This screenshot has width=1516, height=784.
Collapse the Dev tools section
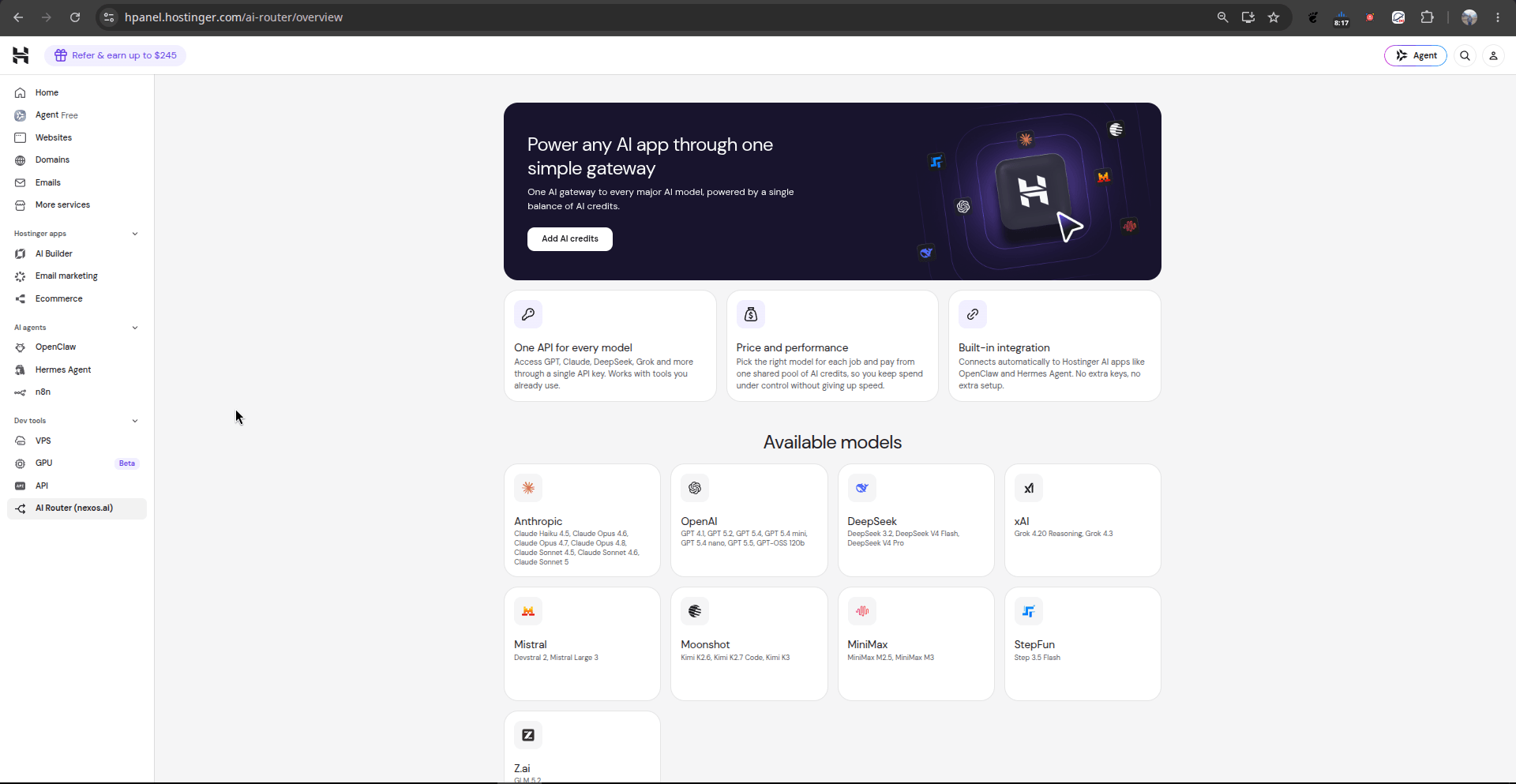pos(135,421)
